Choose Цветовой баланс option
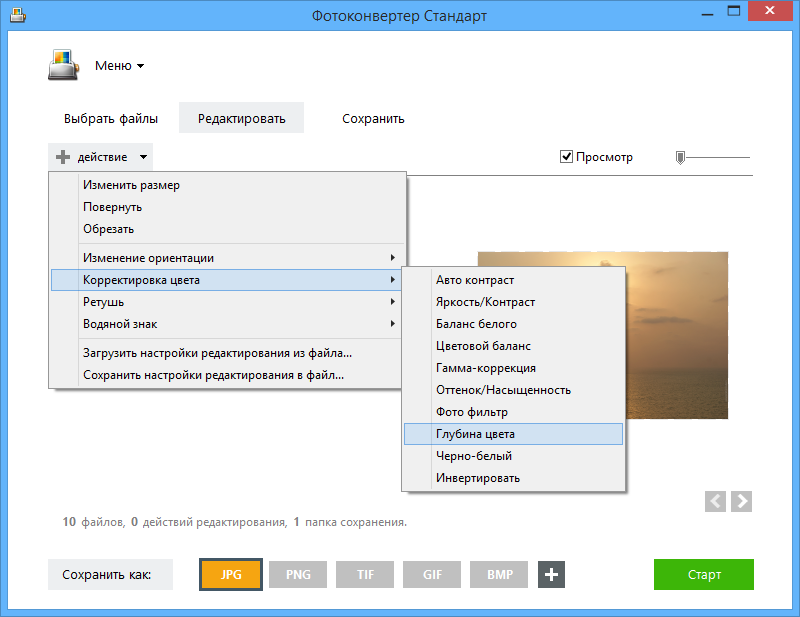The image size is (800, 617). (x=513, y=345)
